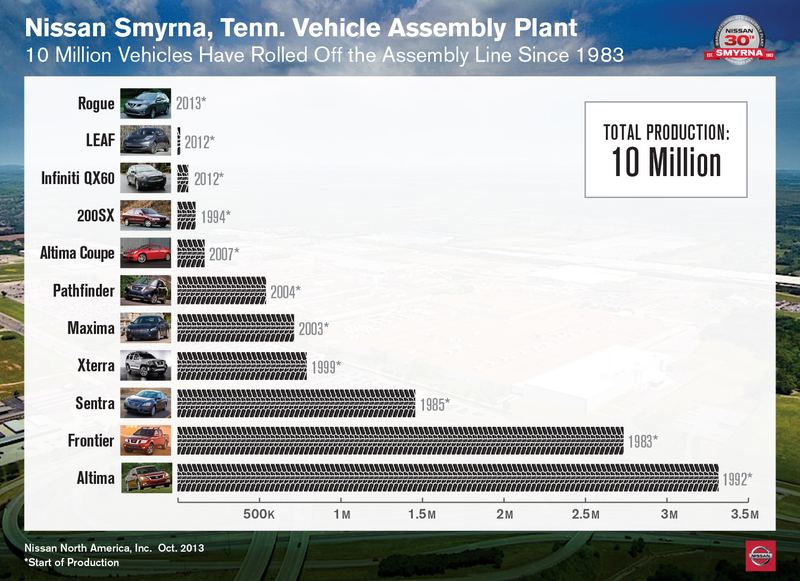Click the '500K' axis label
The width and height of the screenshot is (800, 581).
pos(259,514)
